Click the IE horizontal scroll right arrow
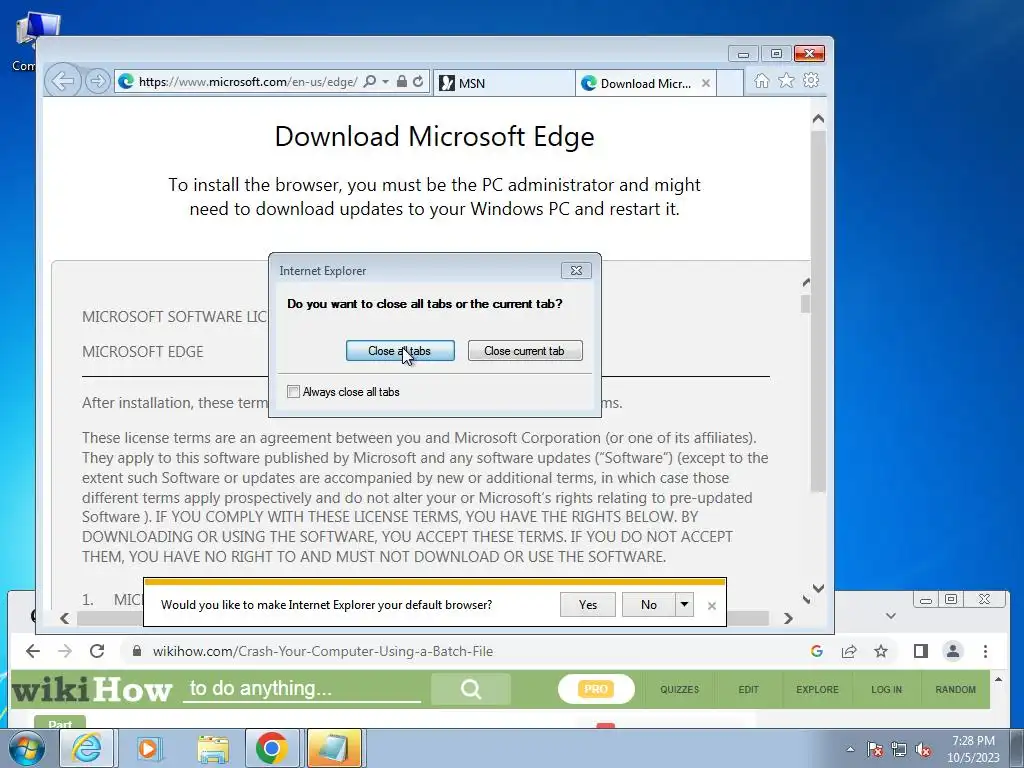Screen dimensions: 1024x768 click(788, 618)
